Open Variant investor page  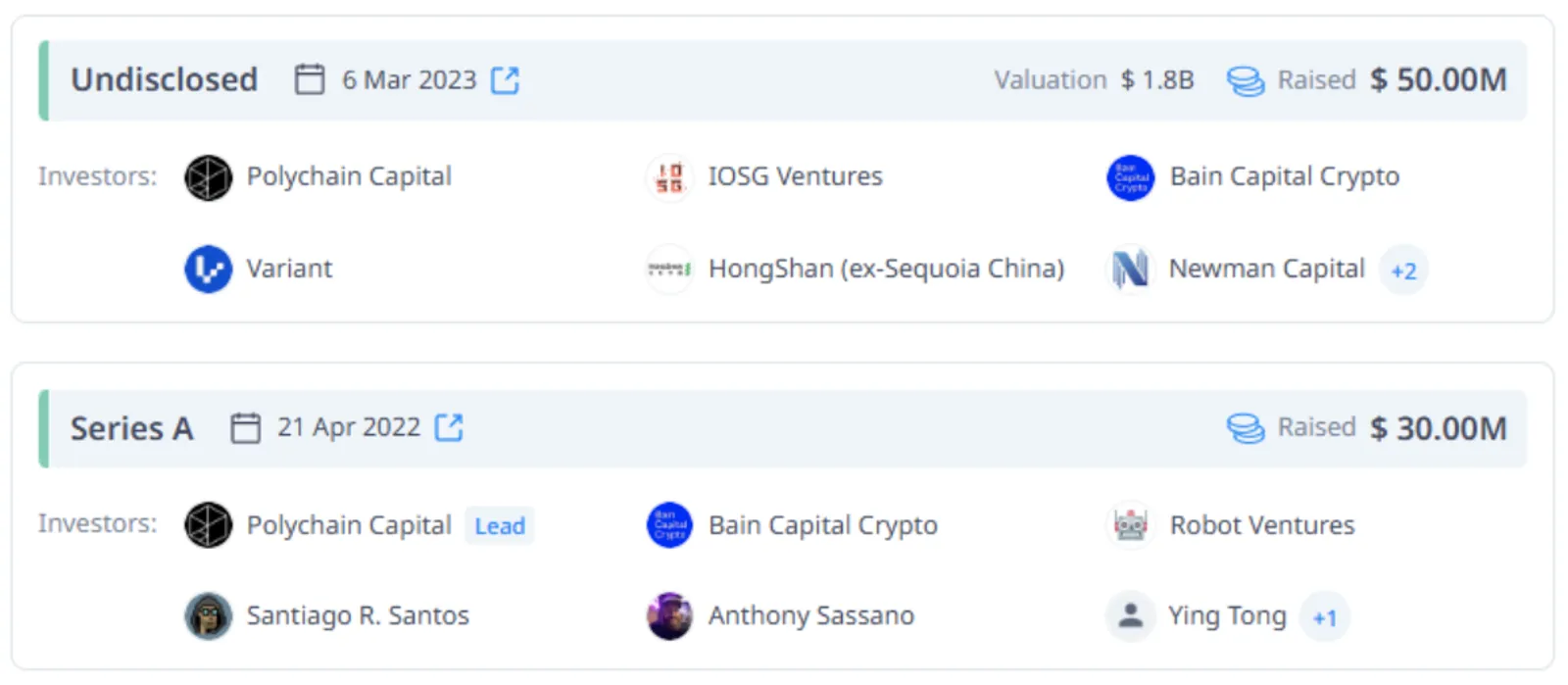pyautogui.click(x=289, y=269)
